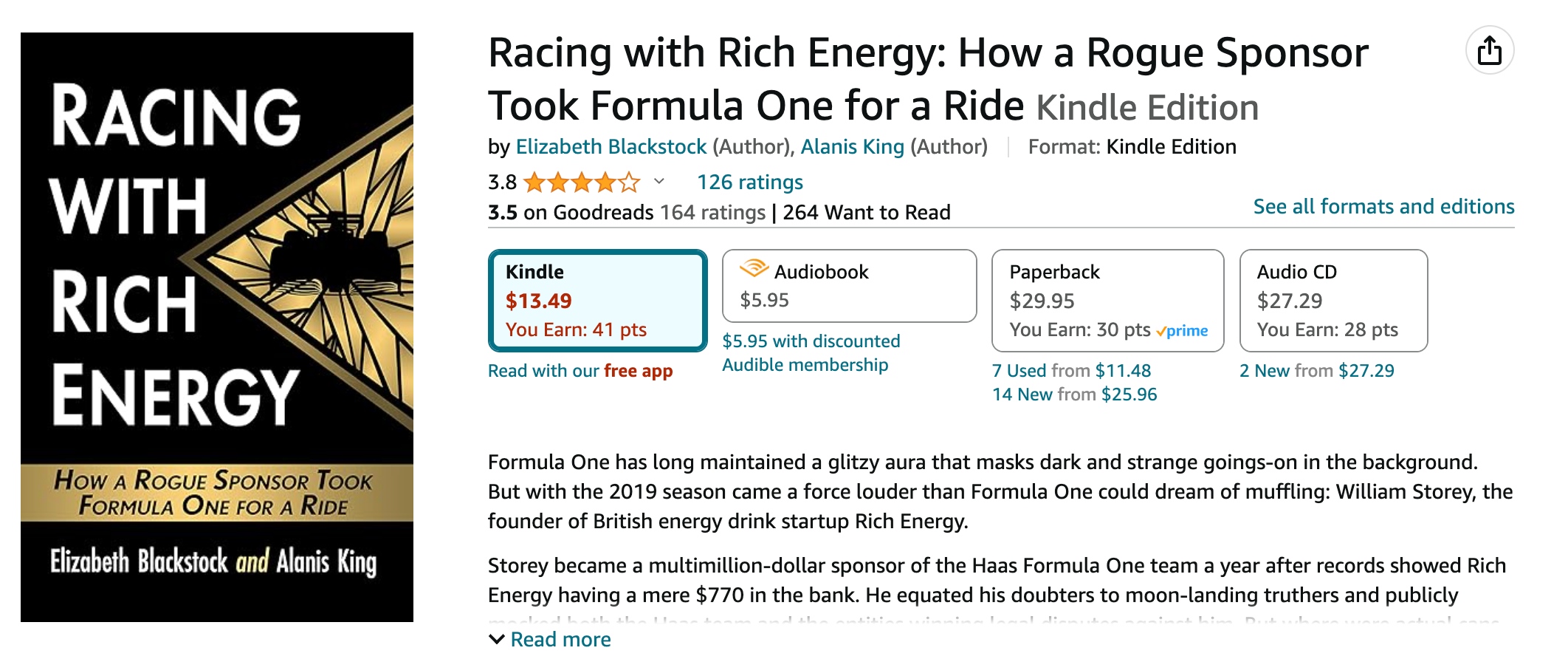
Task: Click the Audible logo icon
Action: click(x=754, y=269)
